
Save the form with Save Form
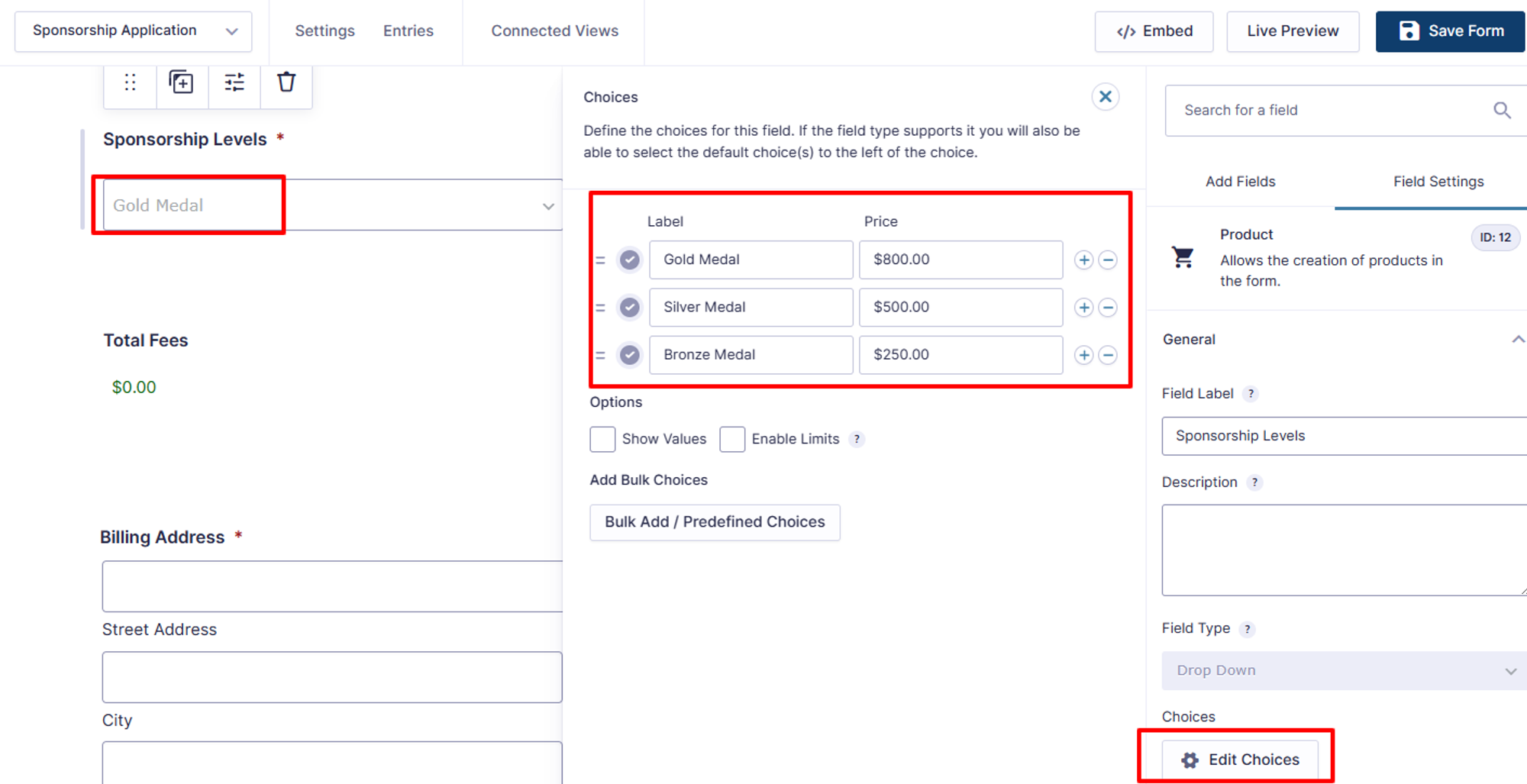pyautogui.click(x=1450, y=31)
